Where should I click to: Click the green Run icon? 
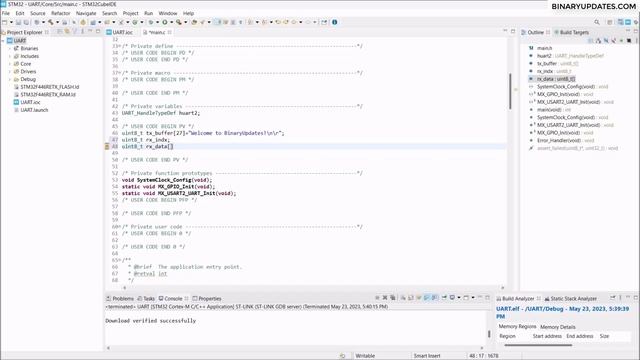pyautogui.click(x=164, y=22)
